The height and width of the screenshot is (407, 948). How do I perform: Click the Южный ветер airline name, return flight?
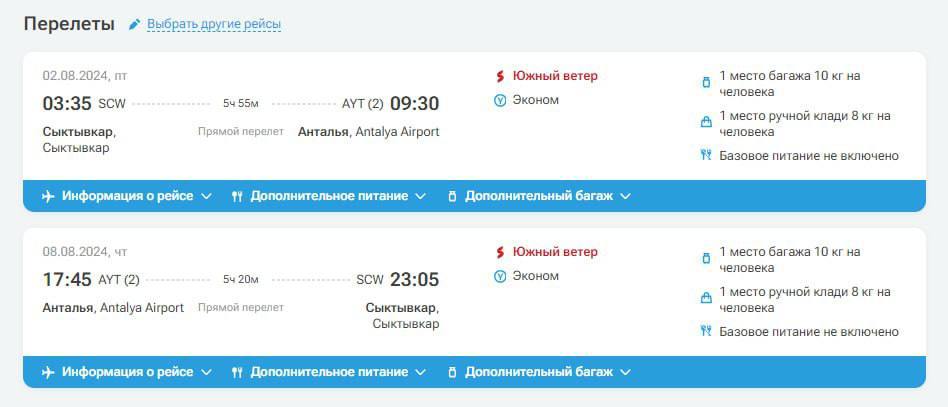click(x=555, y=252)
